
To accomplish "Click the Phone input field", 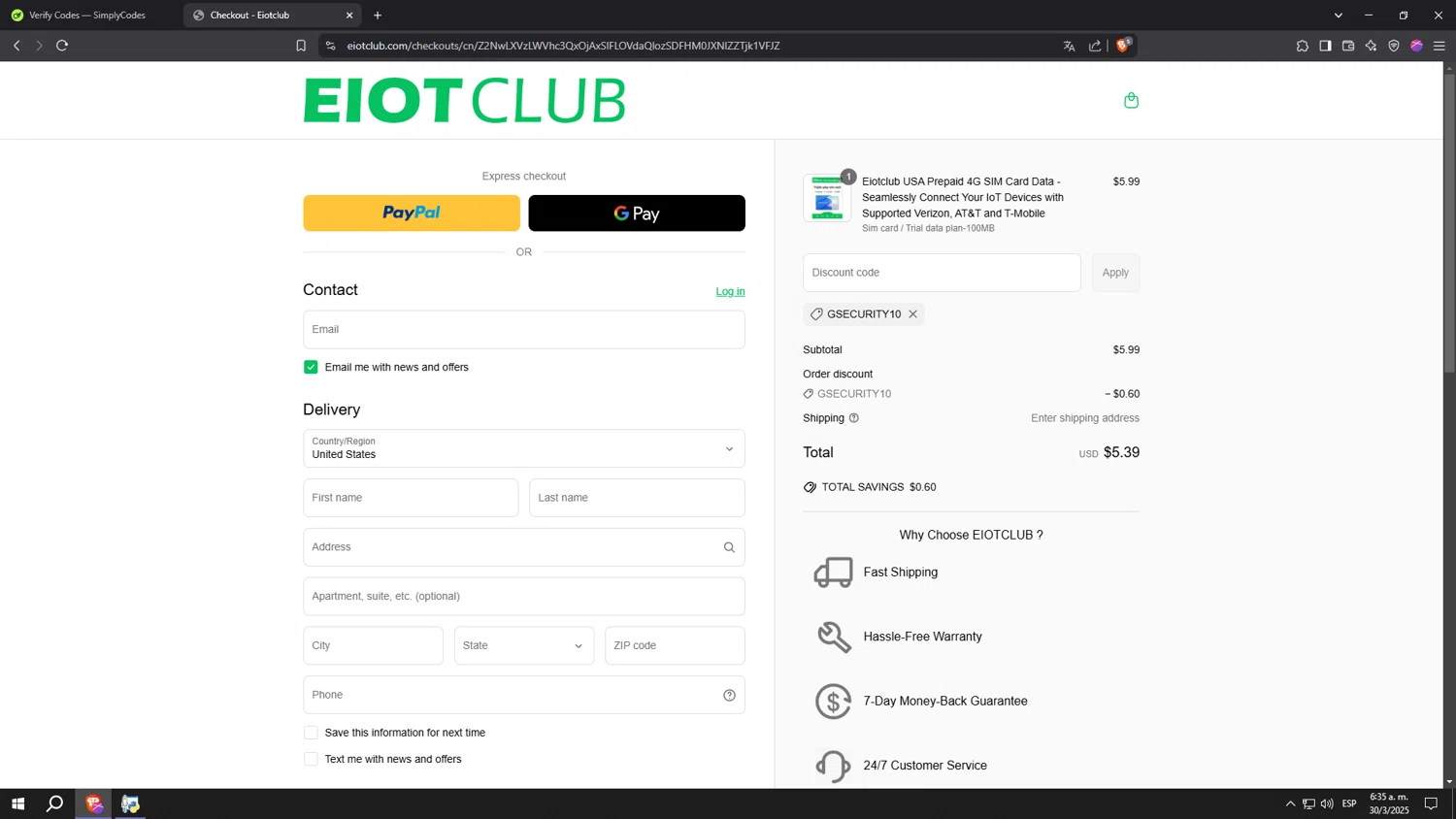I will coord(524,695).
